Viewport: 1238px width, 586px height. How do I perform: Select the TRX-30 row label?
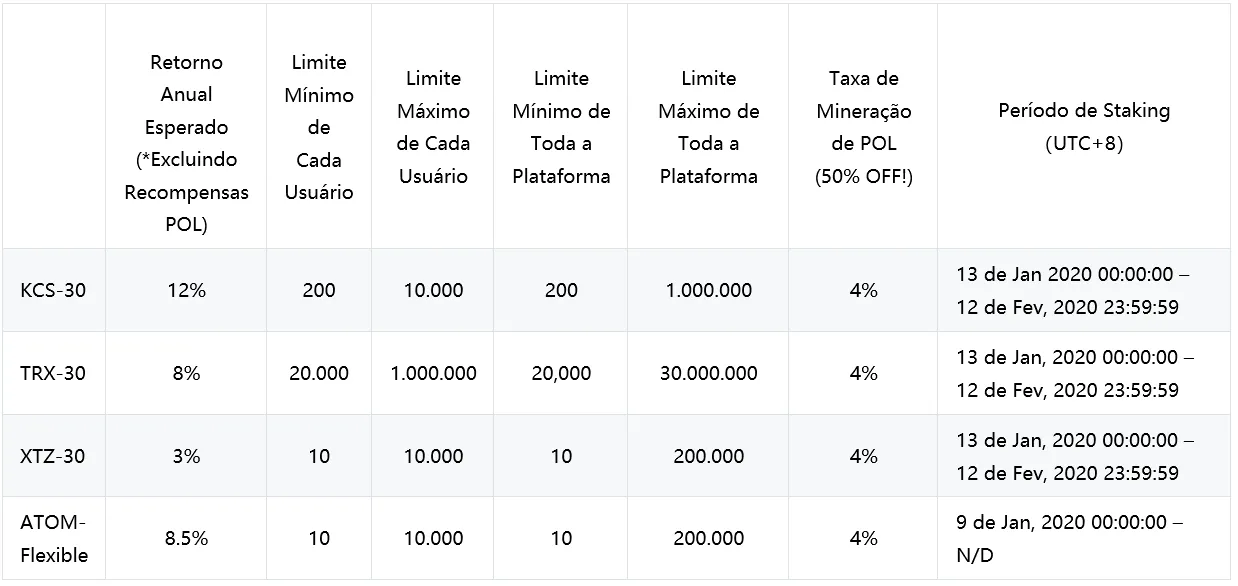(53, 373)
